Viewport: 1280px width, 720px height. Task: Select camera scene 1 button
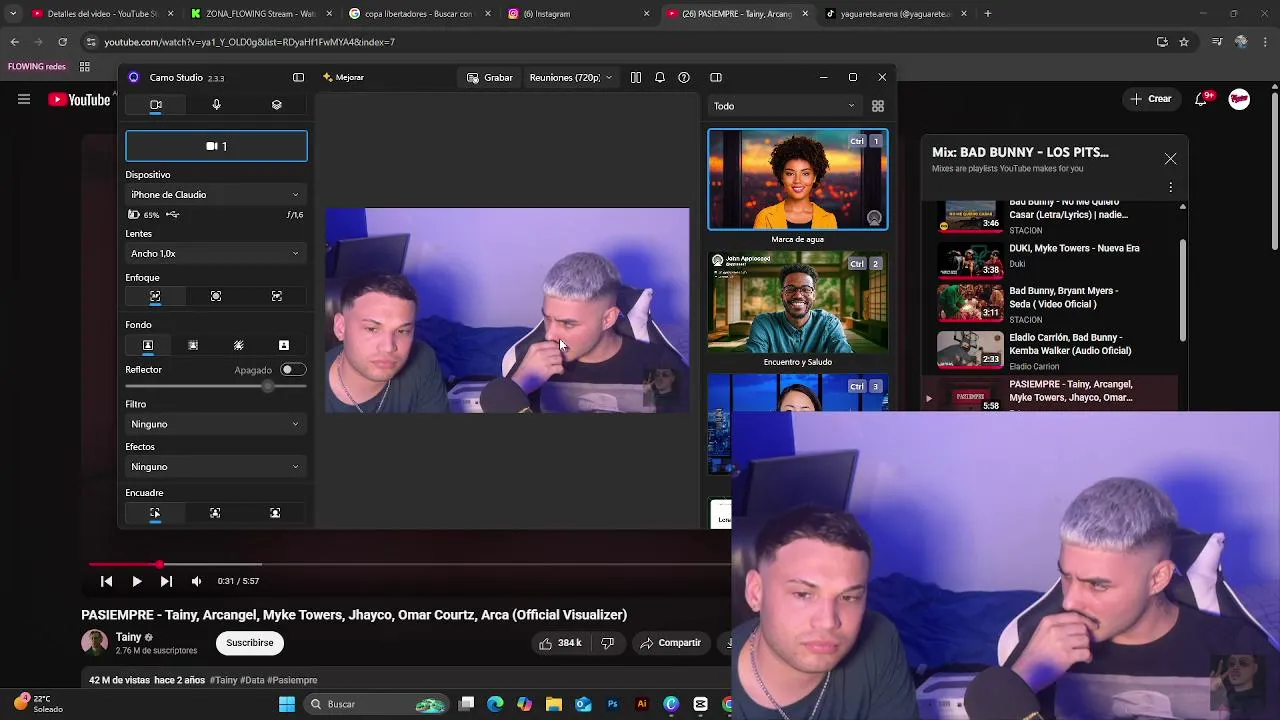coord(216,146)
